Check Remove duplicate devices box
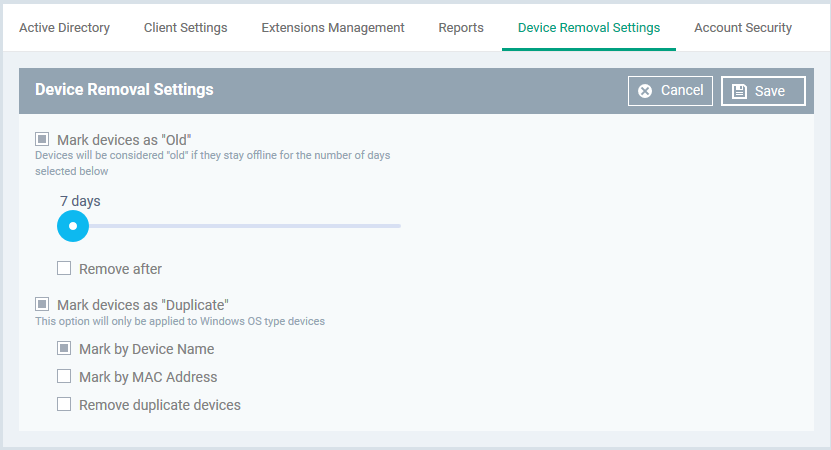 tap(64, 404)
